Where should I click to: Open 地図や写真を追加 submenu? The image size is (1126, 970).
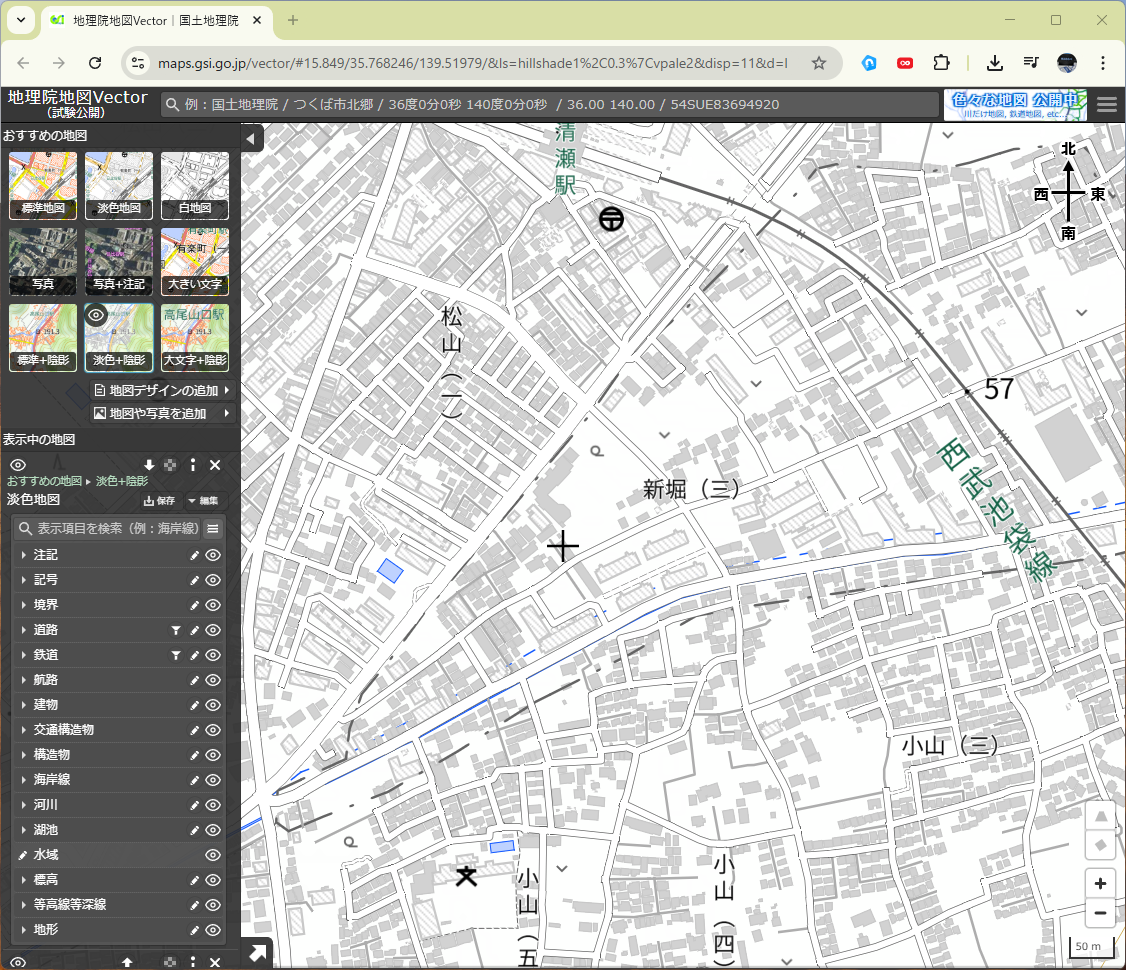(162, 414)
